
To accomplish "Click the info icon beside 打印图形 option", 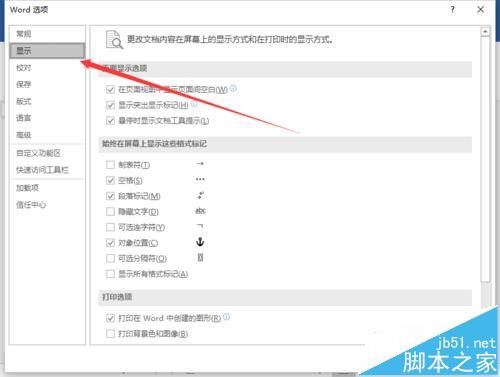I will click(x=226, y=317).
